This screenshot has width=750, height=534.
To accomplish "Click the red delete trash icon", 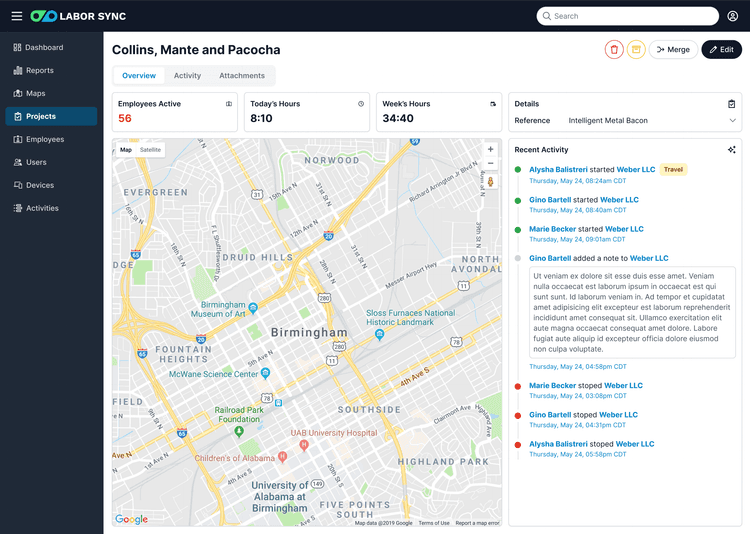I will pyautogui.click(x=614, y=49).
